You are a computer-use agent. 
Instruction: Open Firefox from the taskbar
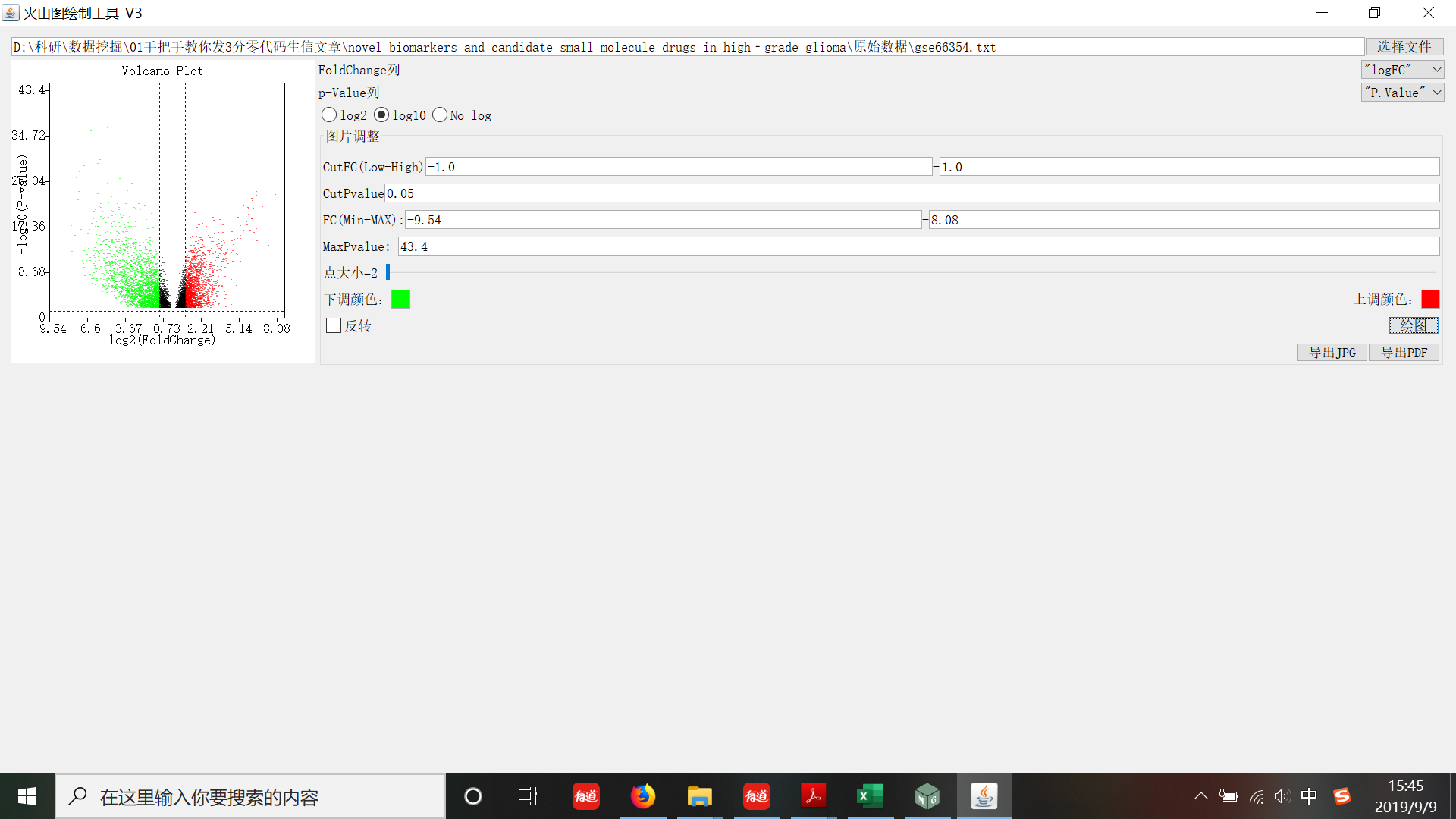[643, 796]
